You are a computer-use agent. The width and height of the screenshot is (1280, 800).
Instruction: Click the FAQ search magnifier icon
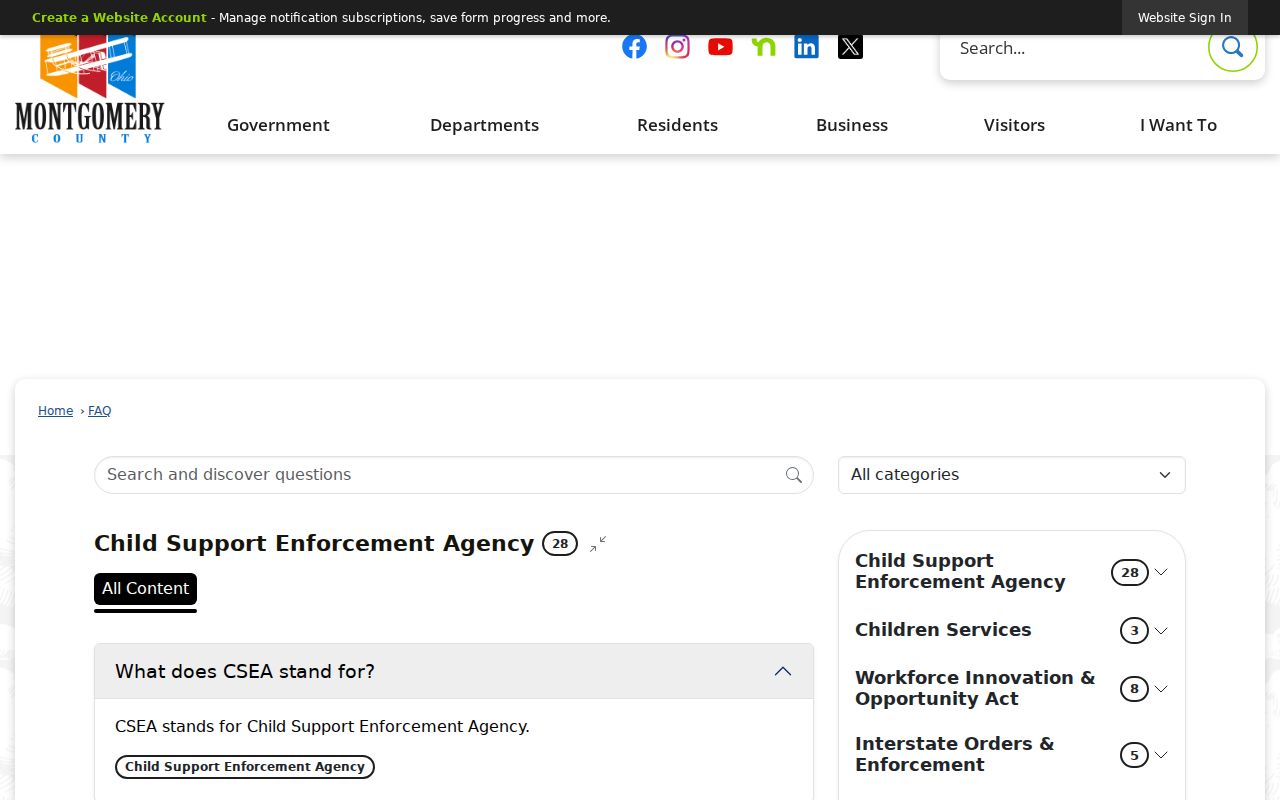point(794,475)
